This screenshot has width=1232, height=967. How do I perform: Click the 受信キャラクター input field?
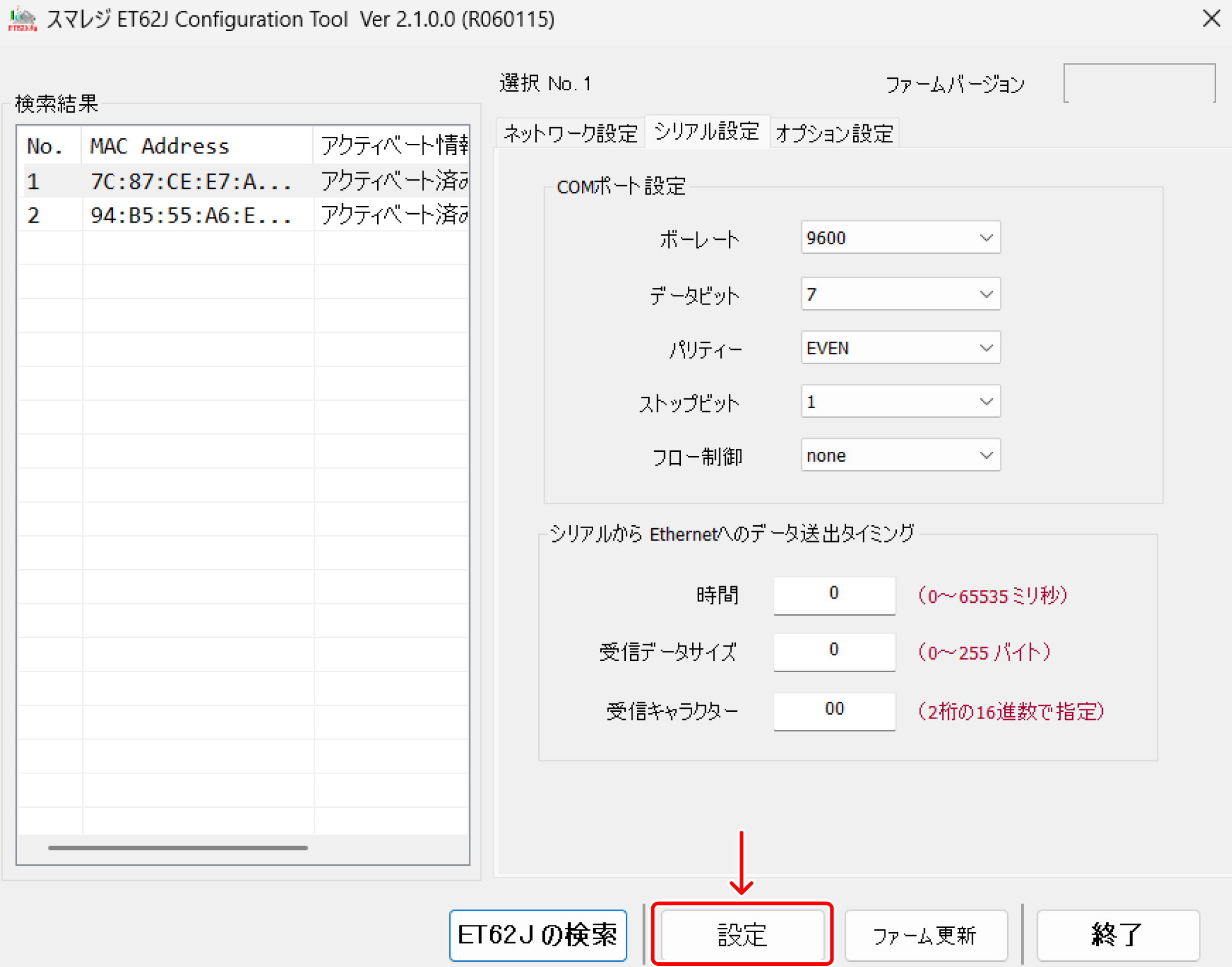[834, 710]
